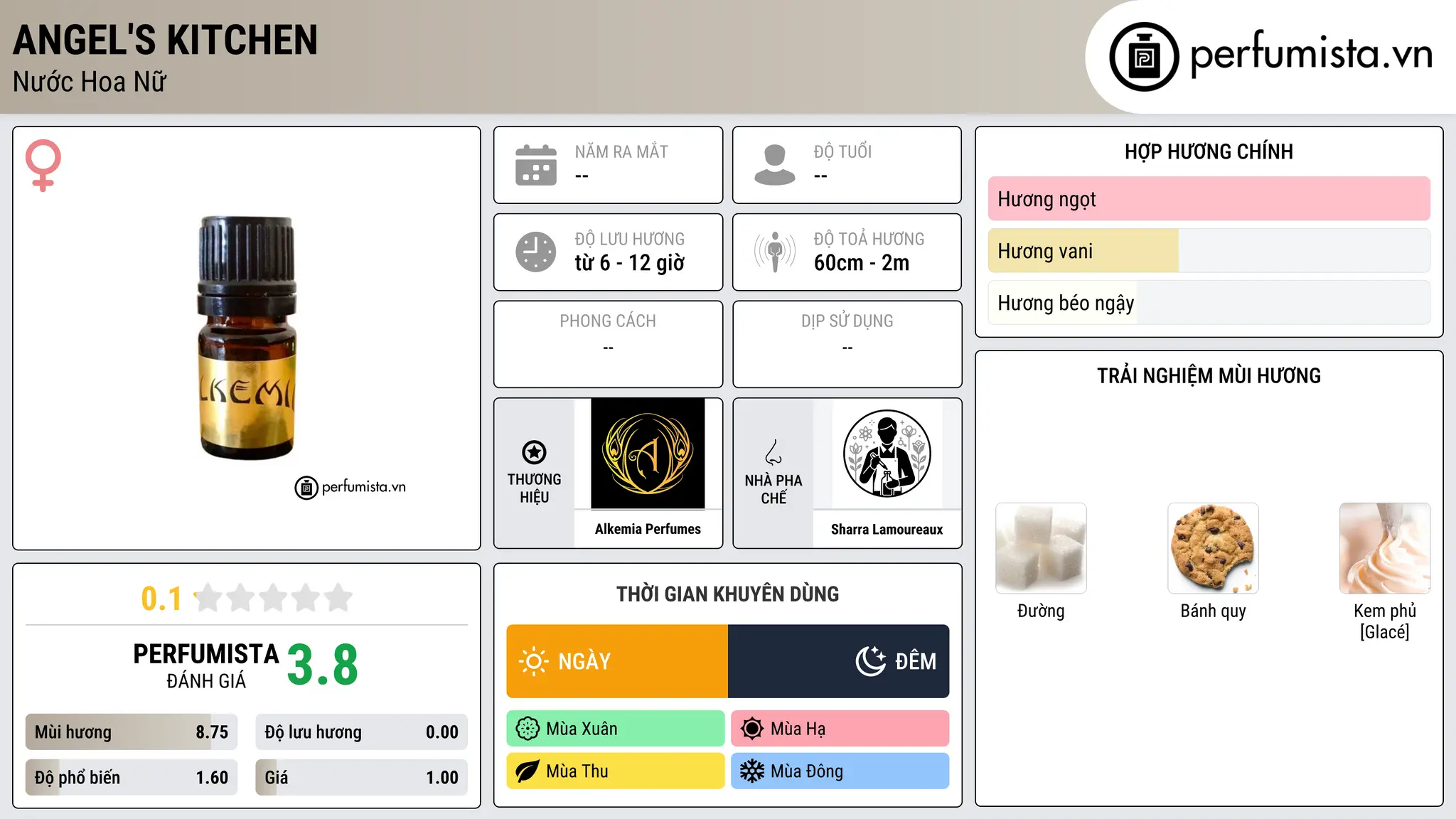Select the Mùa Xuân season button
Image resolution: width=1456 pixels, height=819 pixels.
coord(616,729)
